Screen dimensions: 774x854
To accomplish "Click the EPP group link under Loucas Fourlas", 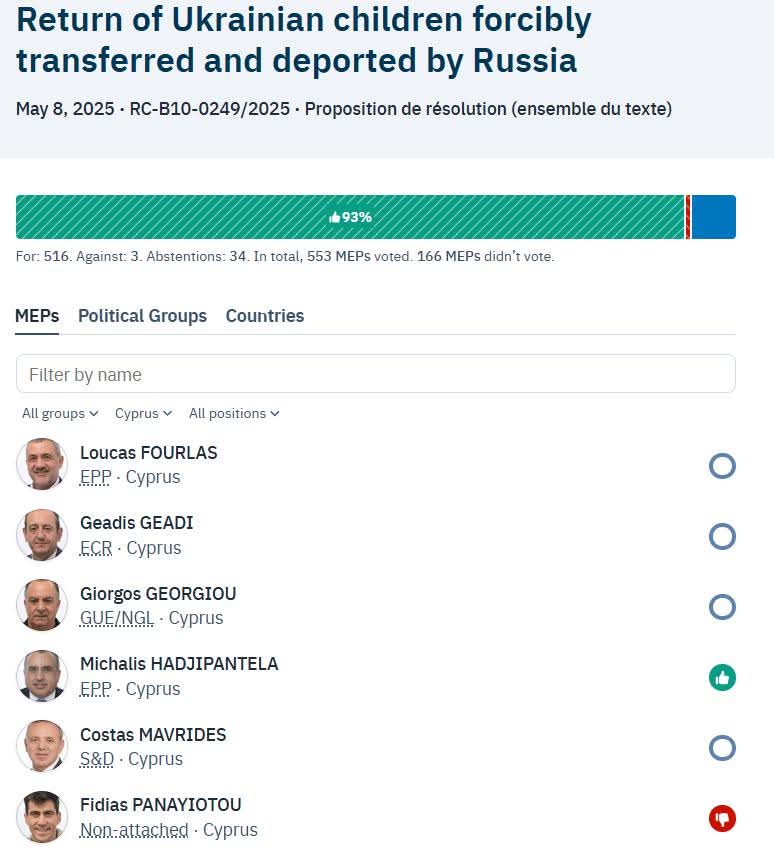I will click(x=95, y=477).
